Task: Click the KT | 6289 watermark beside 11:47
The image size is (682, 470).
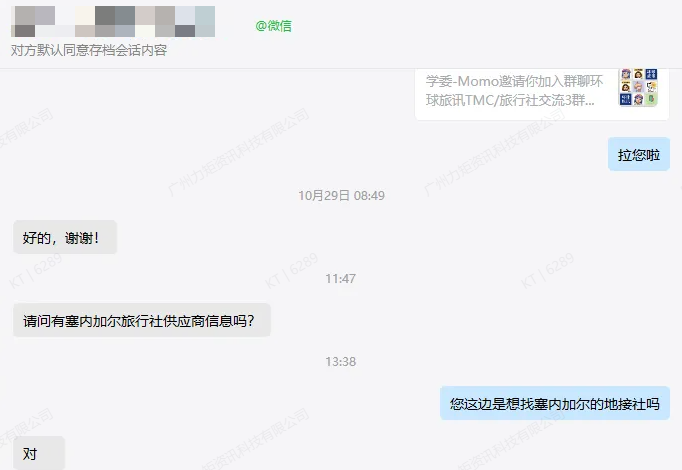Action: coord(291,271)
